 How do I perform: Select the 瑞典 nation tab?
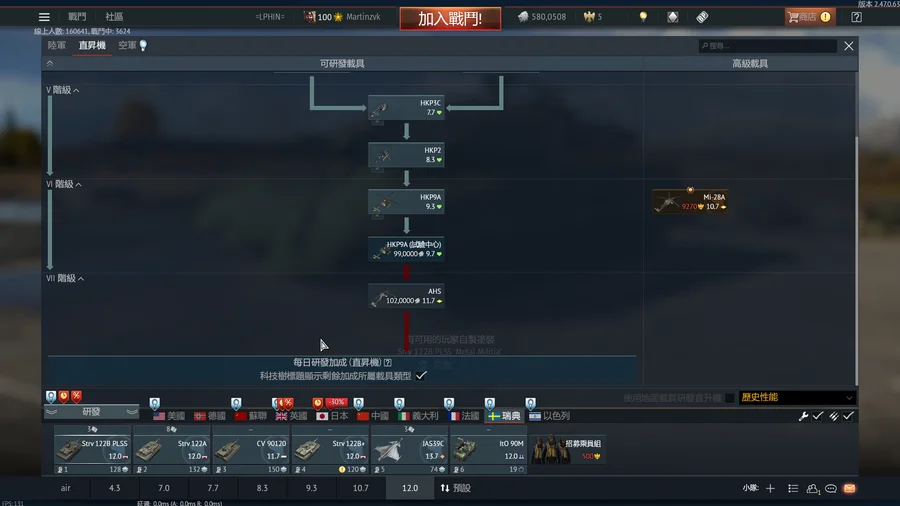coord(505,416)
